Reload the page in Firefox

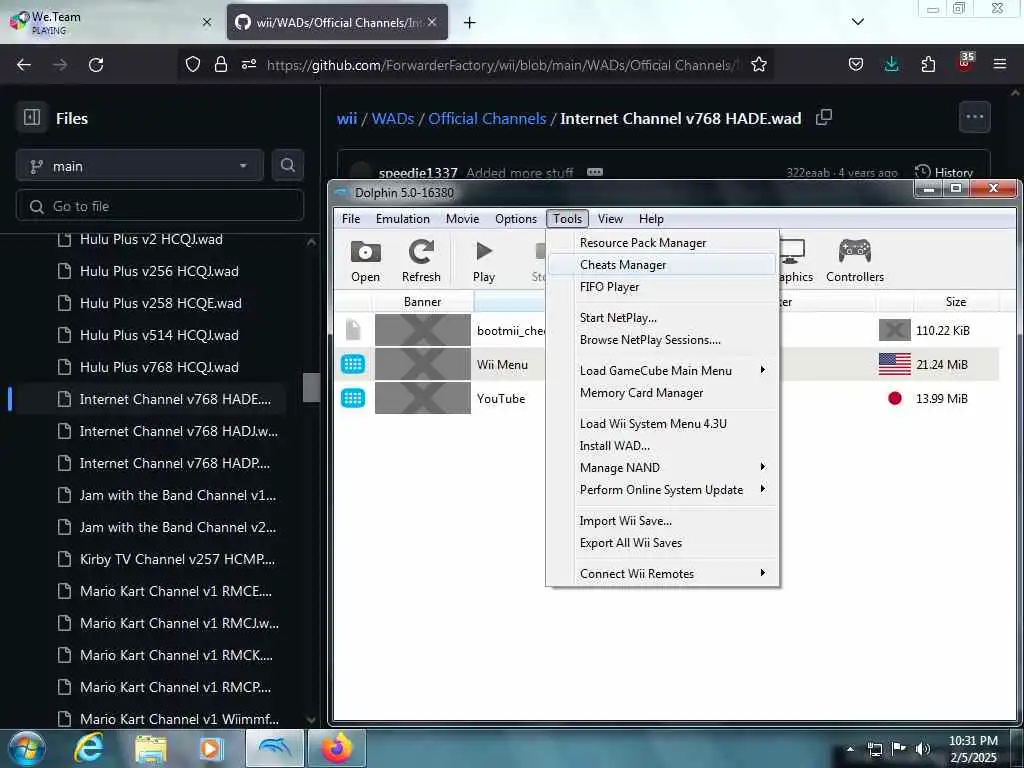point(96,65)
